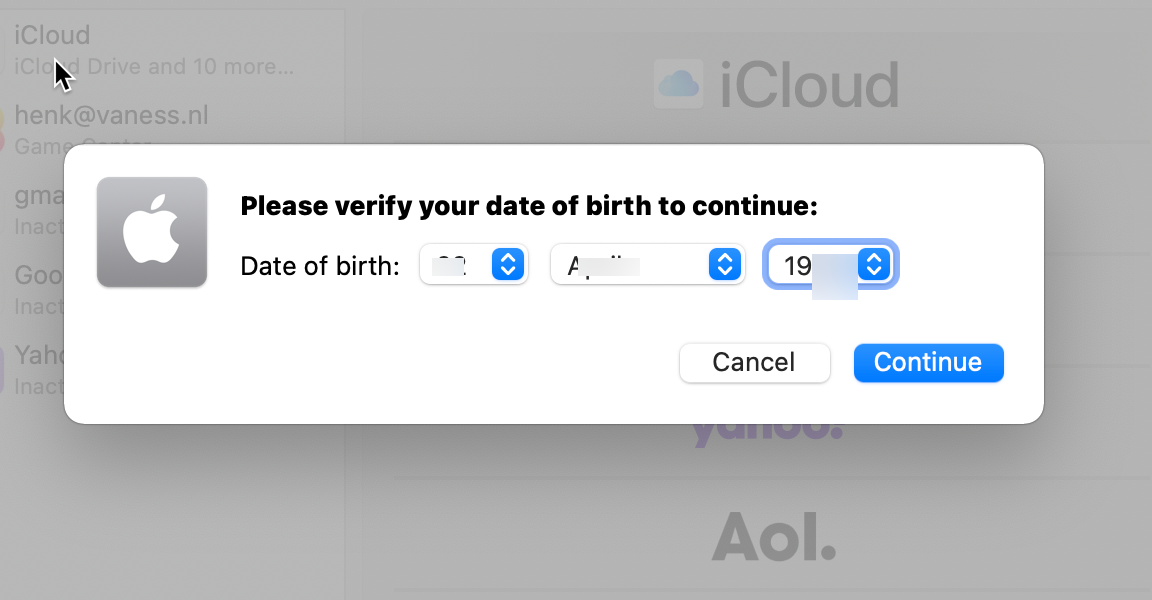The width and height of the screenshot is (1152, 600).
Task: Click the Aol. logo in the provider list
Action: click(x=773, y=538)
